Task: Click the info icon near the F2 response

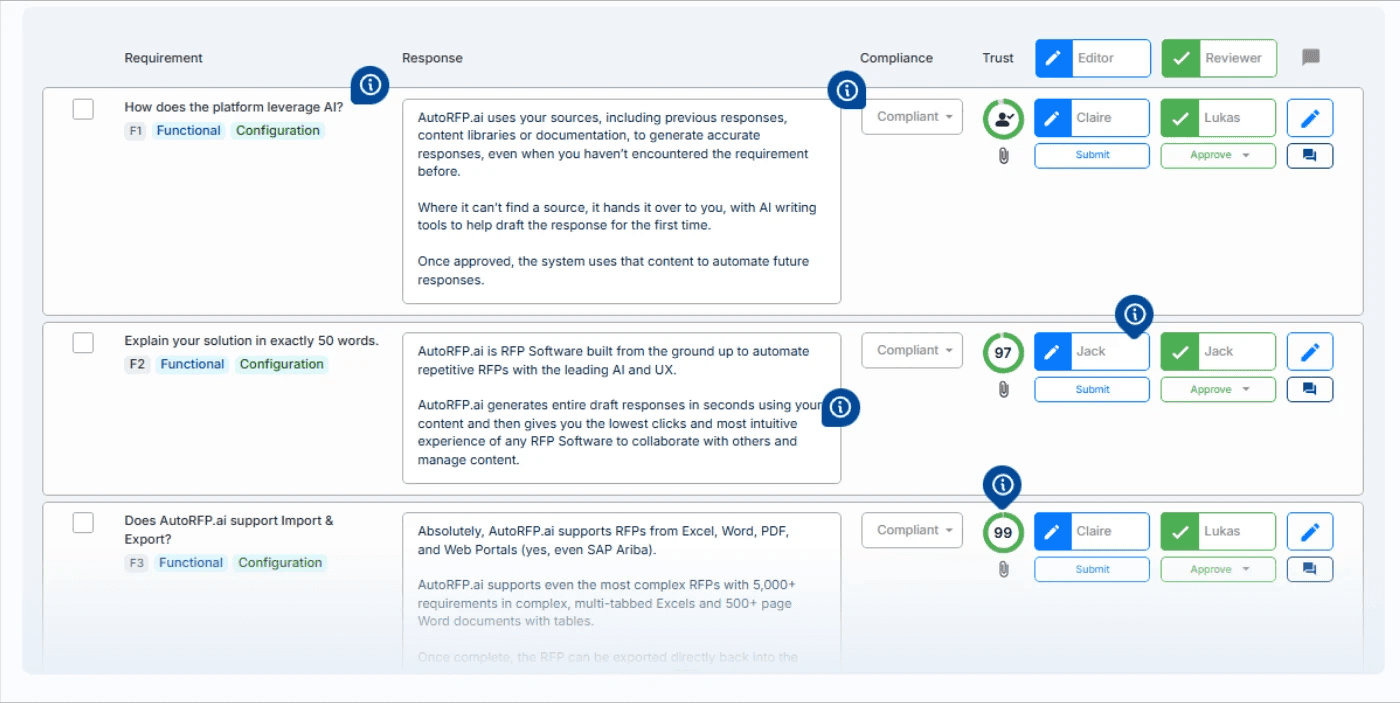Action: 840,407
